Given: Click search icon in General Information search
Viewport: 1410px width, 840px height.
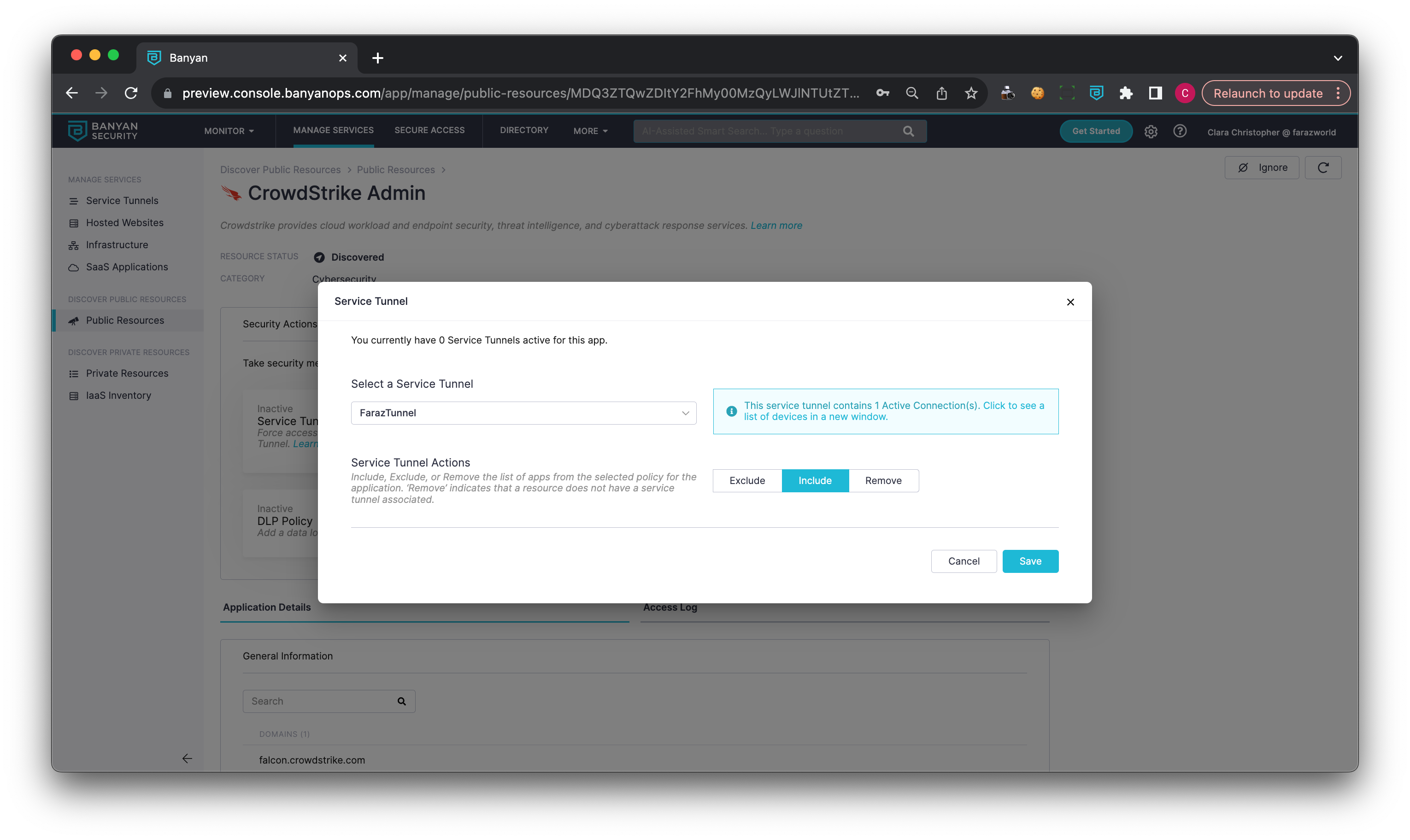Looking at the screenshot, I should (x=401, y=701).
